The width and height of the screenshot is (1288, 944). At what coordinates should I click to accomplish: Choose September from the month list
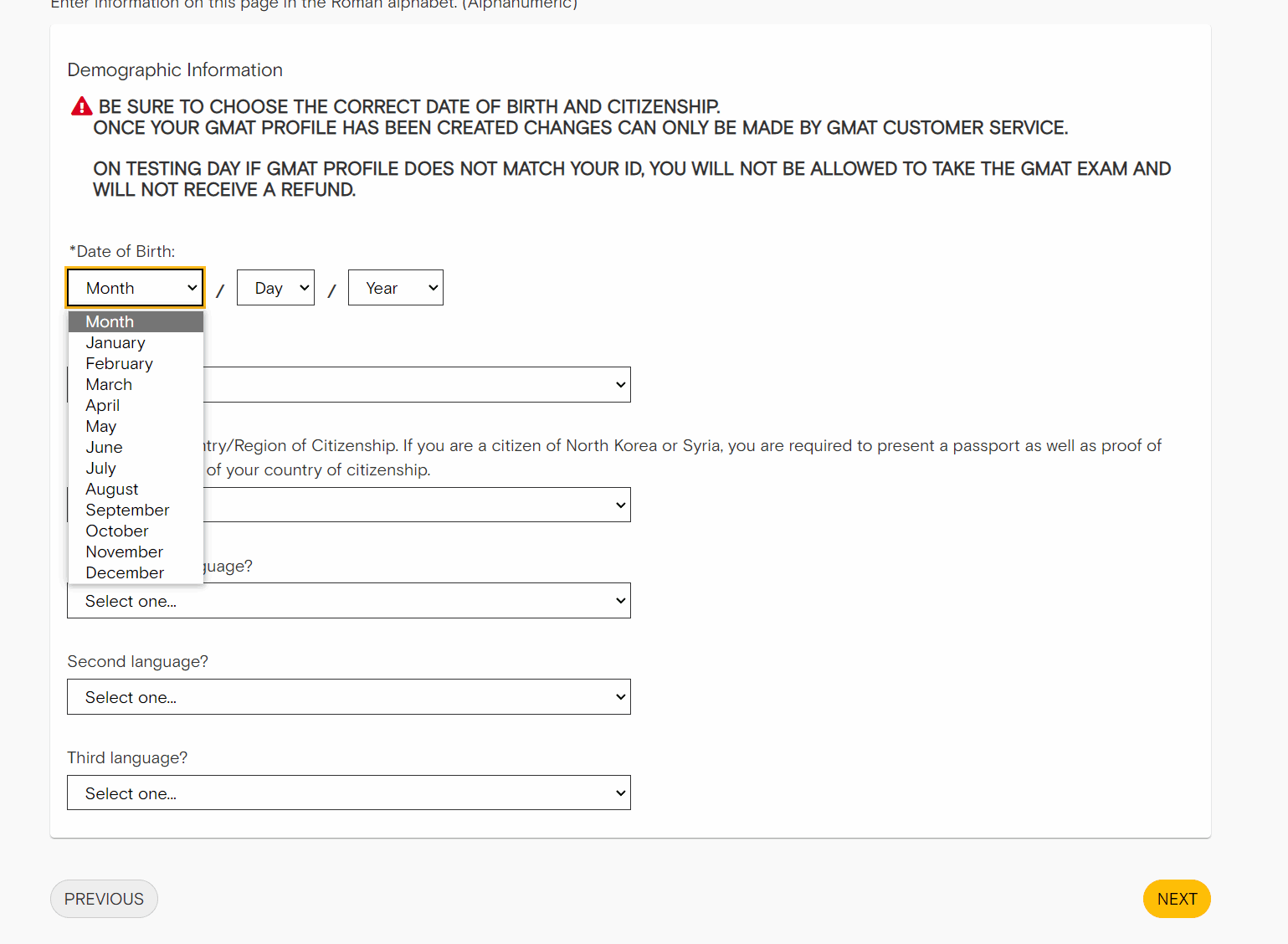pos(127,510)
